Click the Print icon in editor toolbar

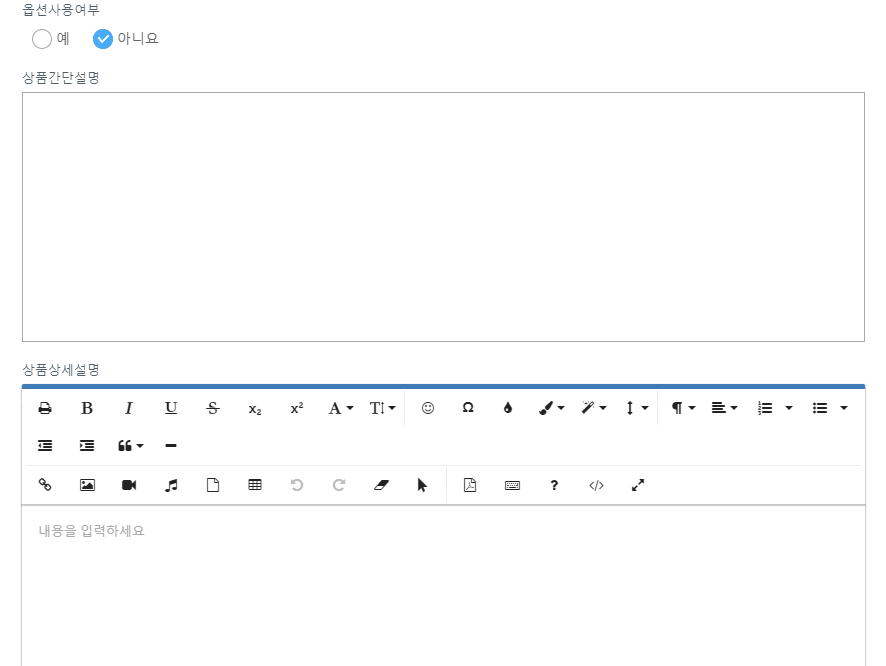45,408
